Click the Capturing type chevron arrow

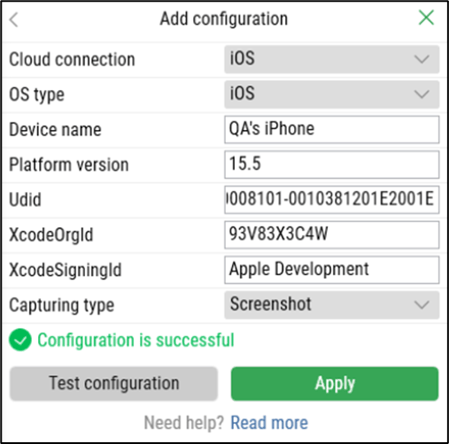point(422,305)
